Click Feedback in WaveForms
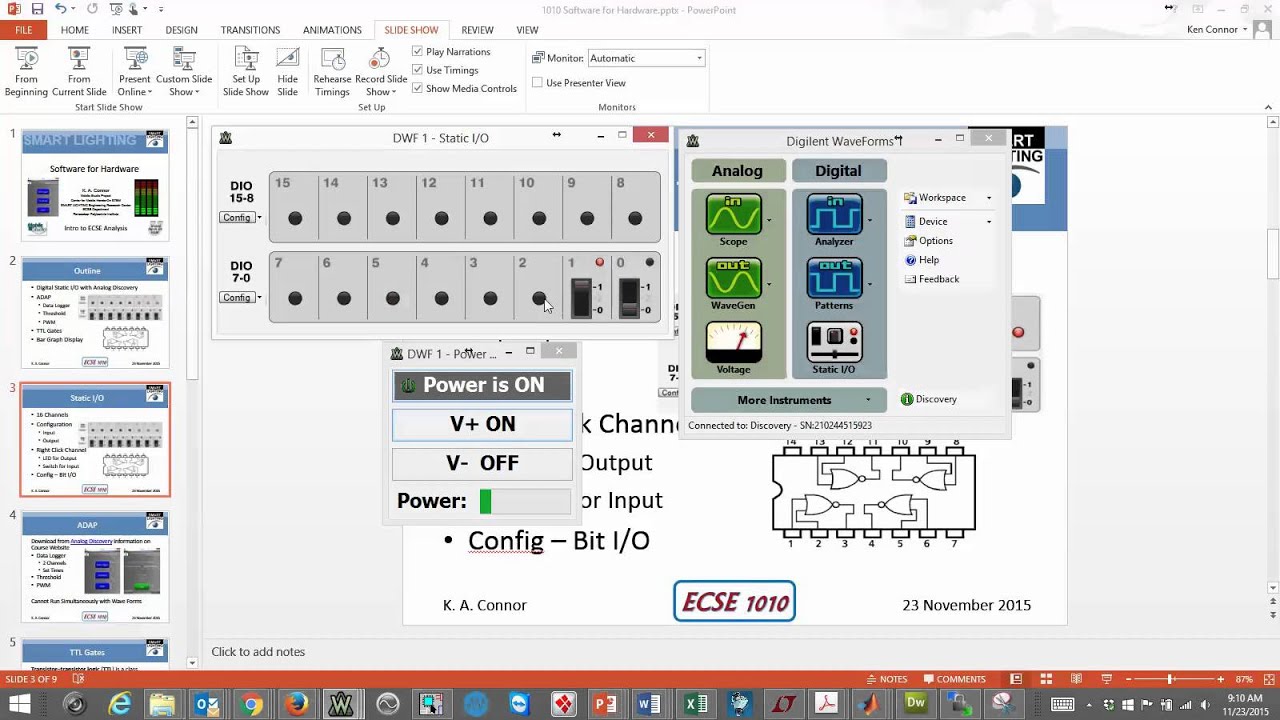 [x=932, y=279]
